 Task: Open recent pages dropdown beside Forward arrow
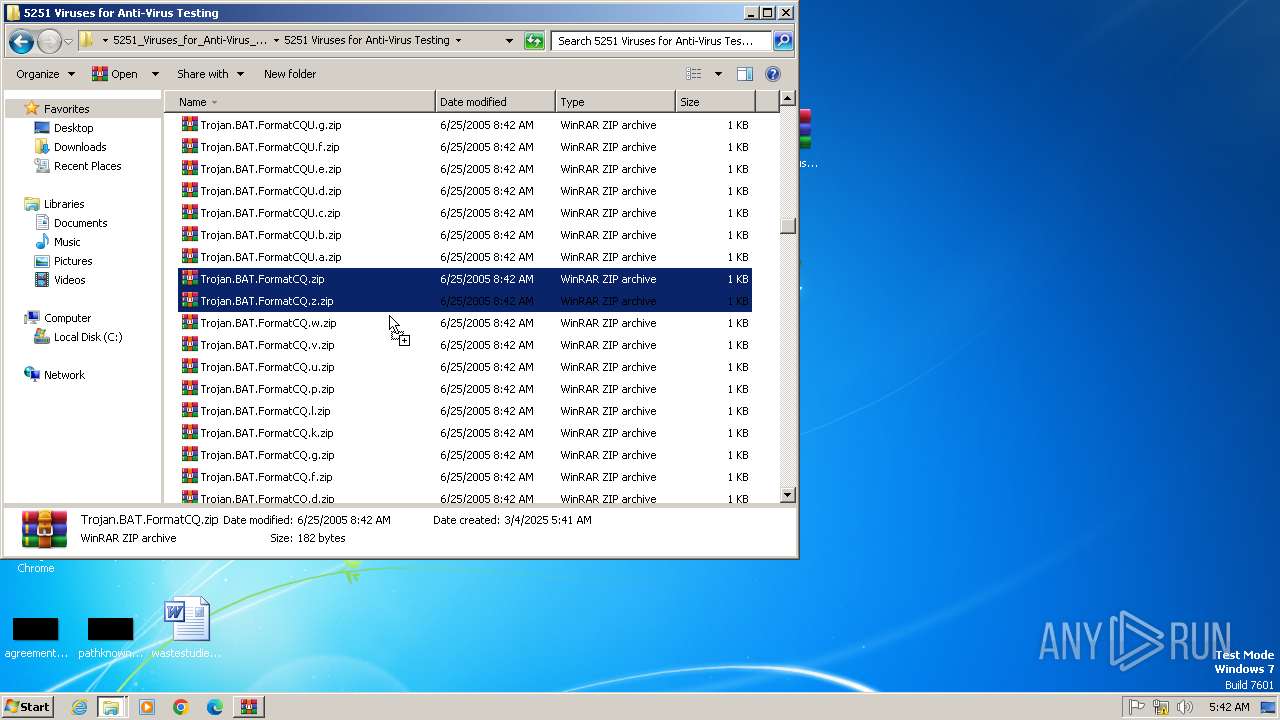(68, 41)
